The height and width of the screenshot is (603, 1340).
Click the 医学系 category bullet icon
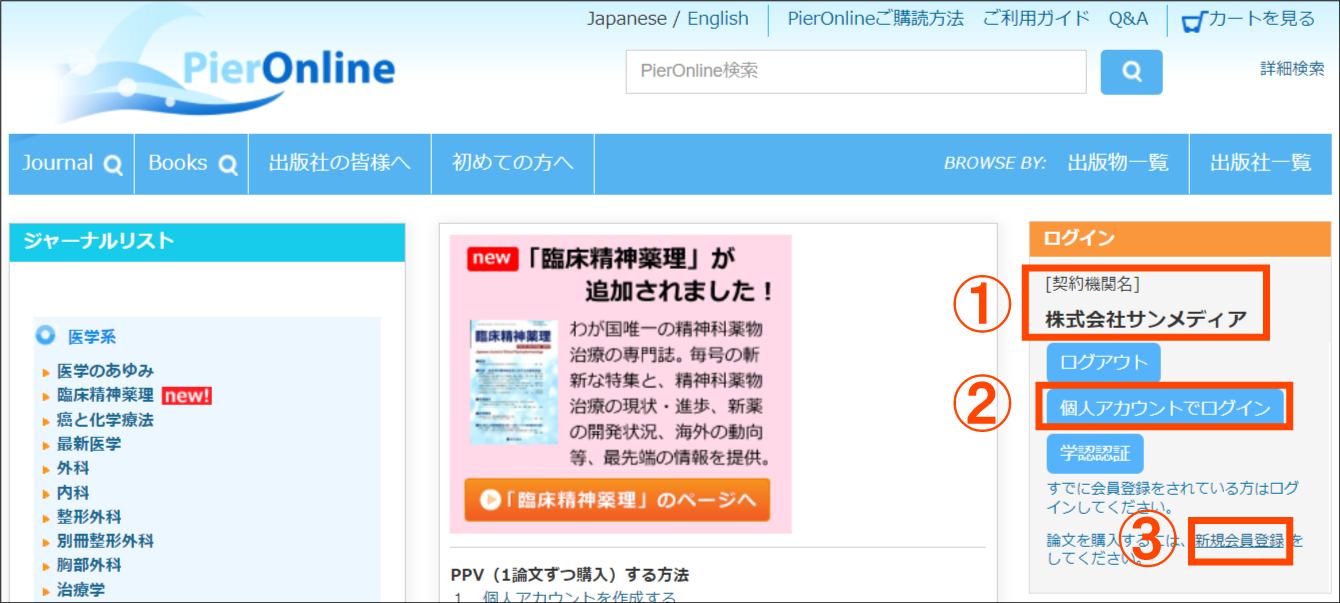click(x=46, y=337)
